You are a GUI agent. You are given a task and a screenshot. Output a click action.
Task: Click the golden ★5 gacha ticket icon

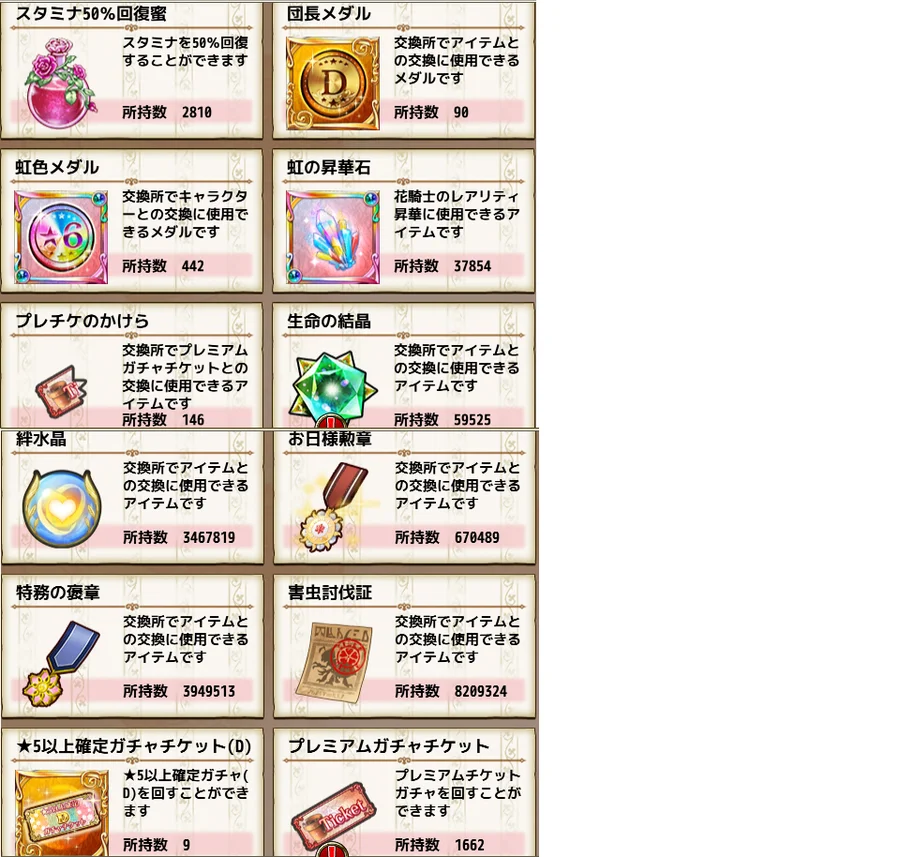pos(62,814)
